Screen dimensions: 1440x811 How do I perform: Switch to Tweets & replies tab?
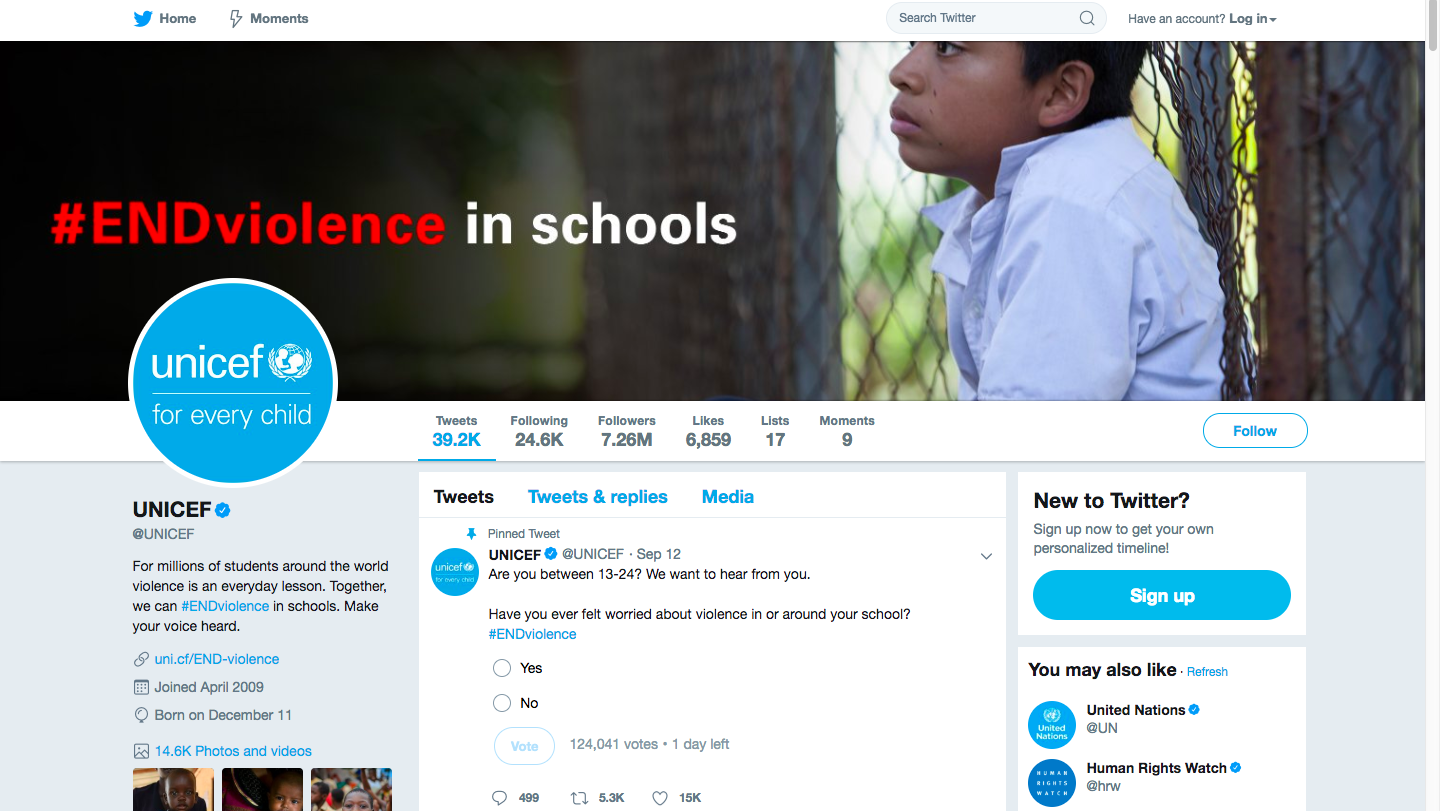[598, 497]
